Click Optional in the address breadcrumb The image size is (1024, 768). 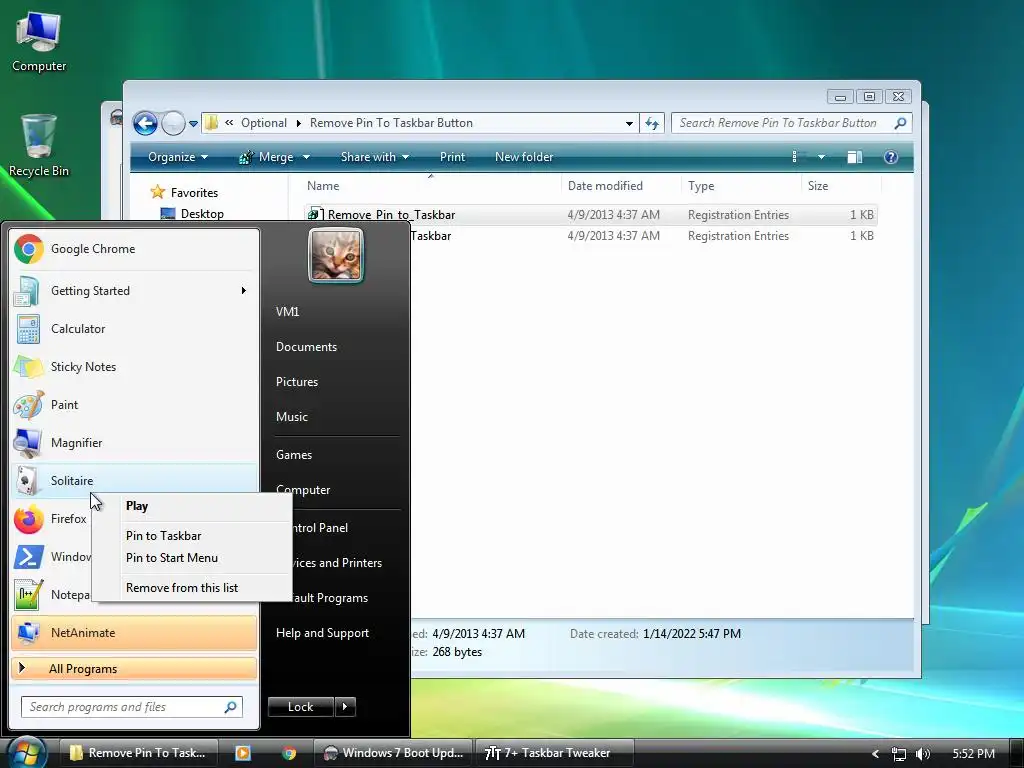(264, 123)
